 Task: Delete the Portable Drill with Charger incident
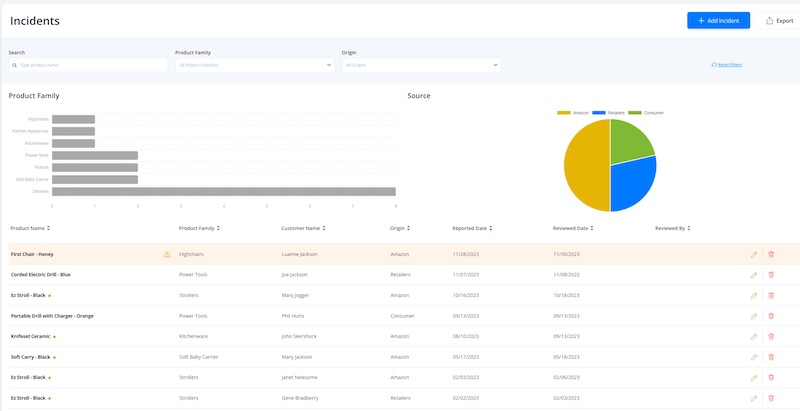click(x=771, y=316)
